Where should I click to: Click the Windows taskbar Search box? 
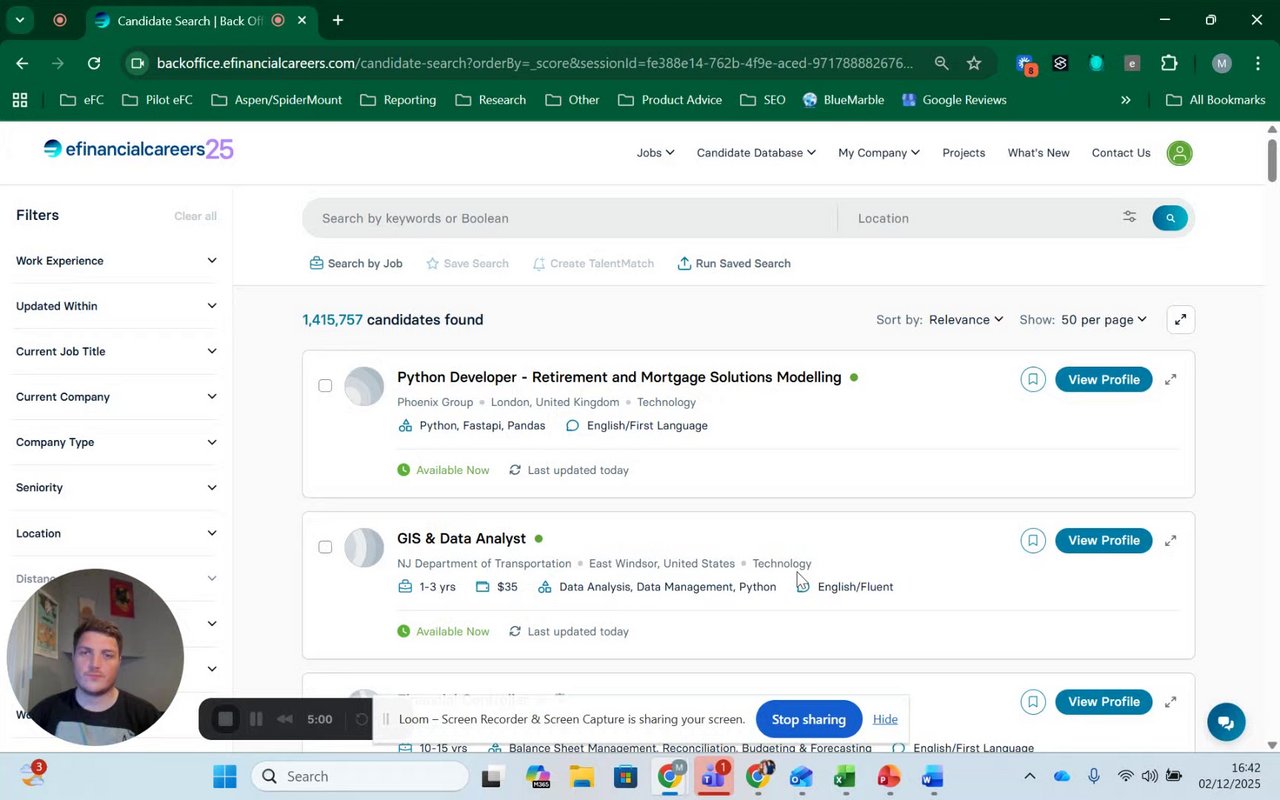[359, 776]
